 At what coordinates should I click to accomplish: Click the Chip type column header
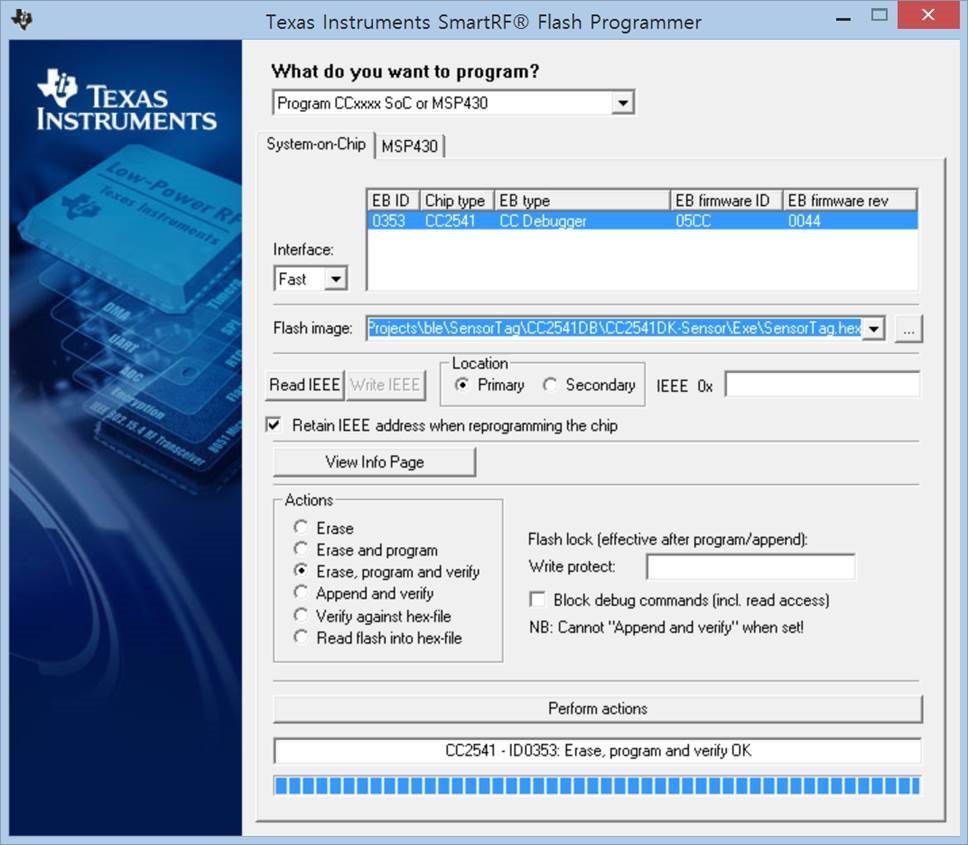[x=457, y=201]
